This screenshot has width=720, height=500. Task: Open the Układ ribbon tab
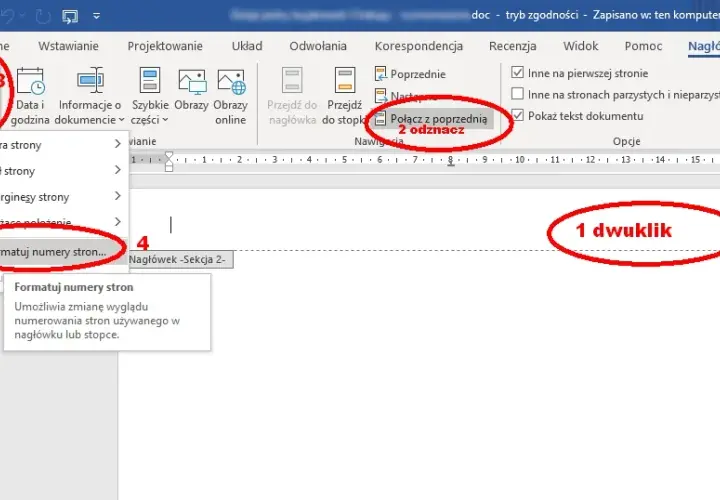point(247,46)
